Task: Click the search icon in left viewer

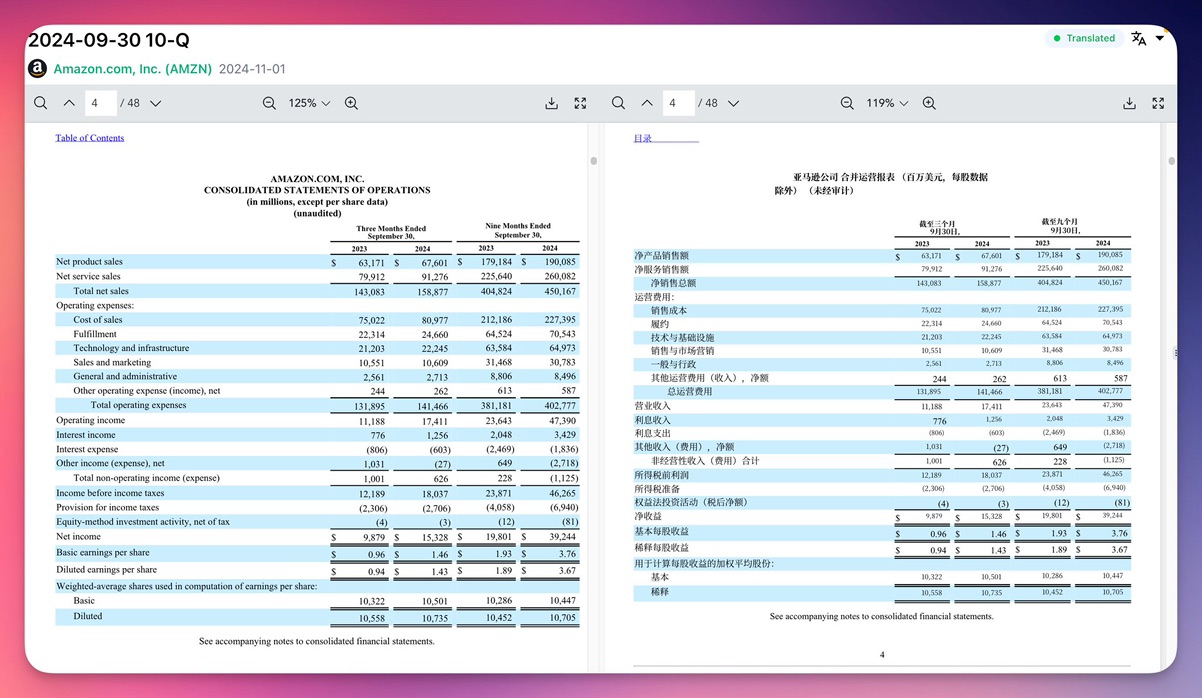Action: click(40, 103)
